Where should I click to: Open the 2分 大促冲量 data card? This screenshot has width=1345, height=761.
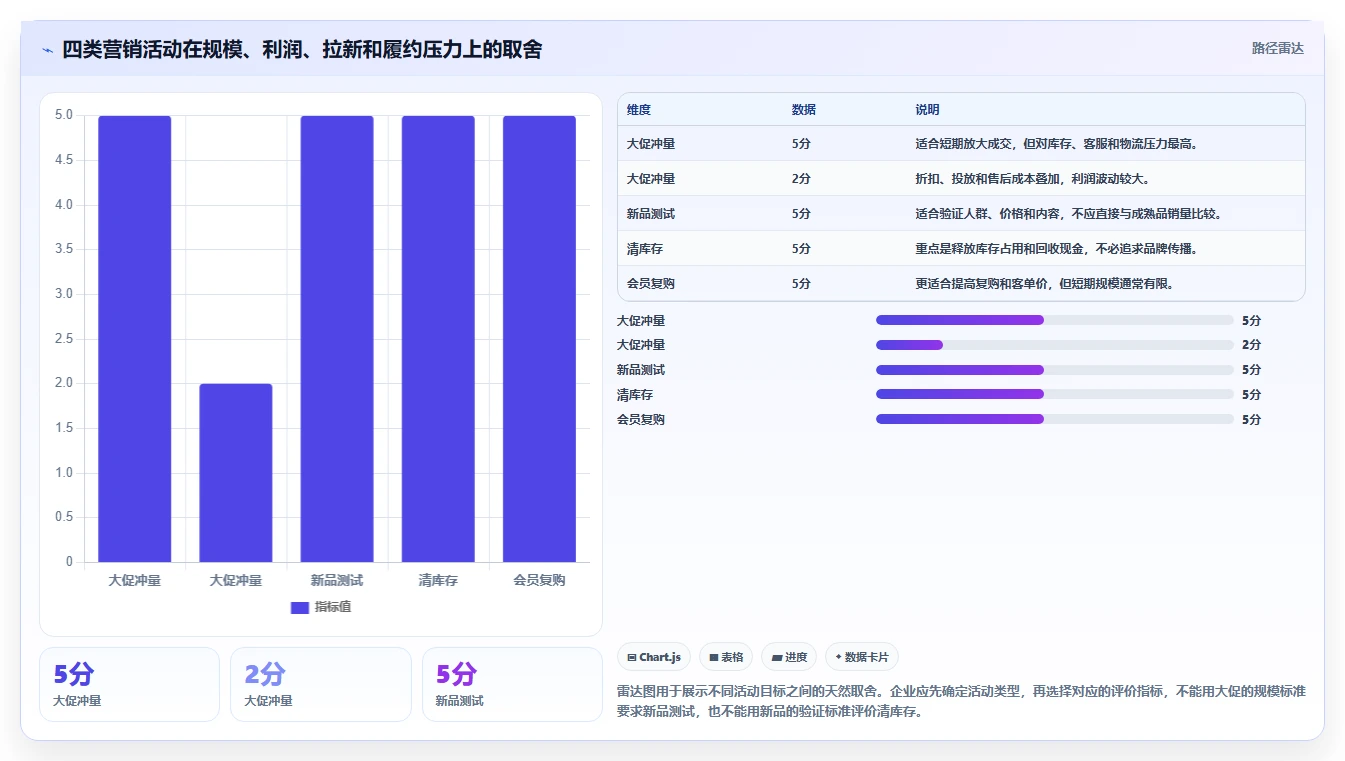[321, 684]
